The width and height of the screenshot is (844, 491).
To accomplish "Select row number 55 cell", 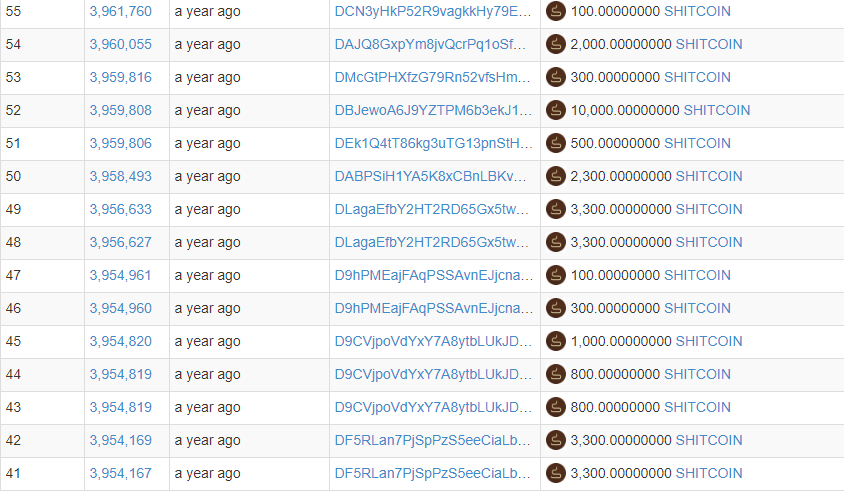I will click(43, 13).
